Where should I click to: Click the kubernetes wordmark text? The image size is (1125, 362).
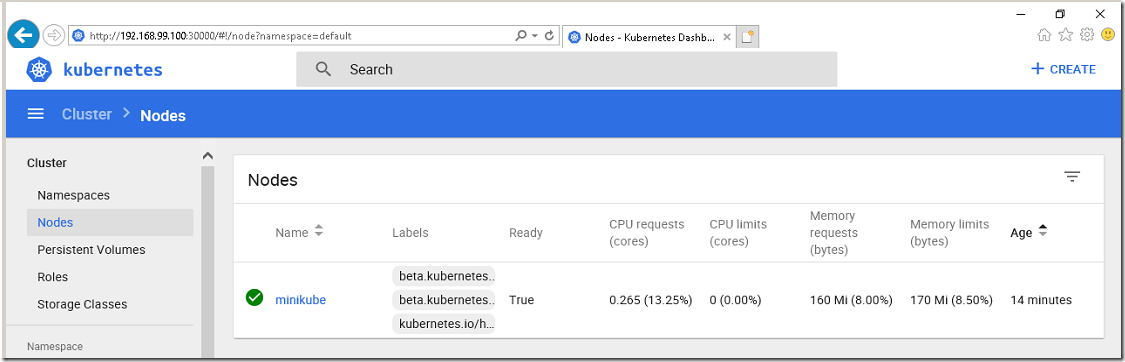click(113, 70)
